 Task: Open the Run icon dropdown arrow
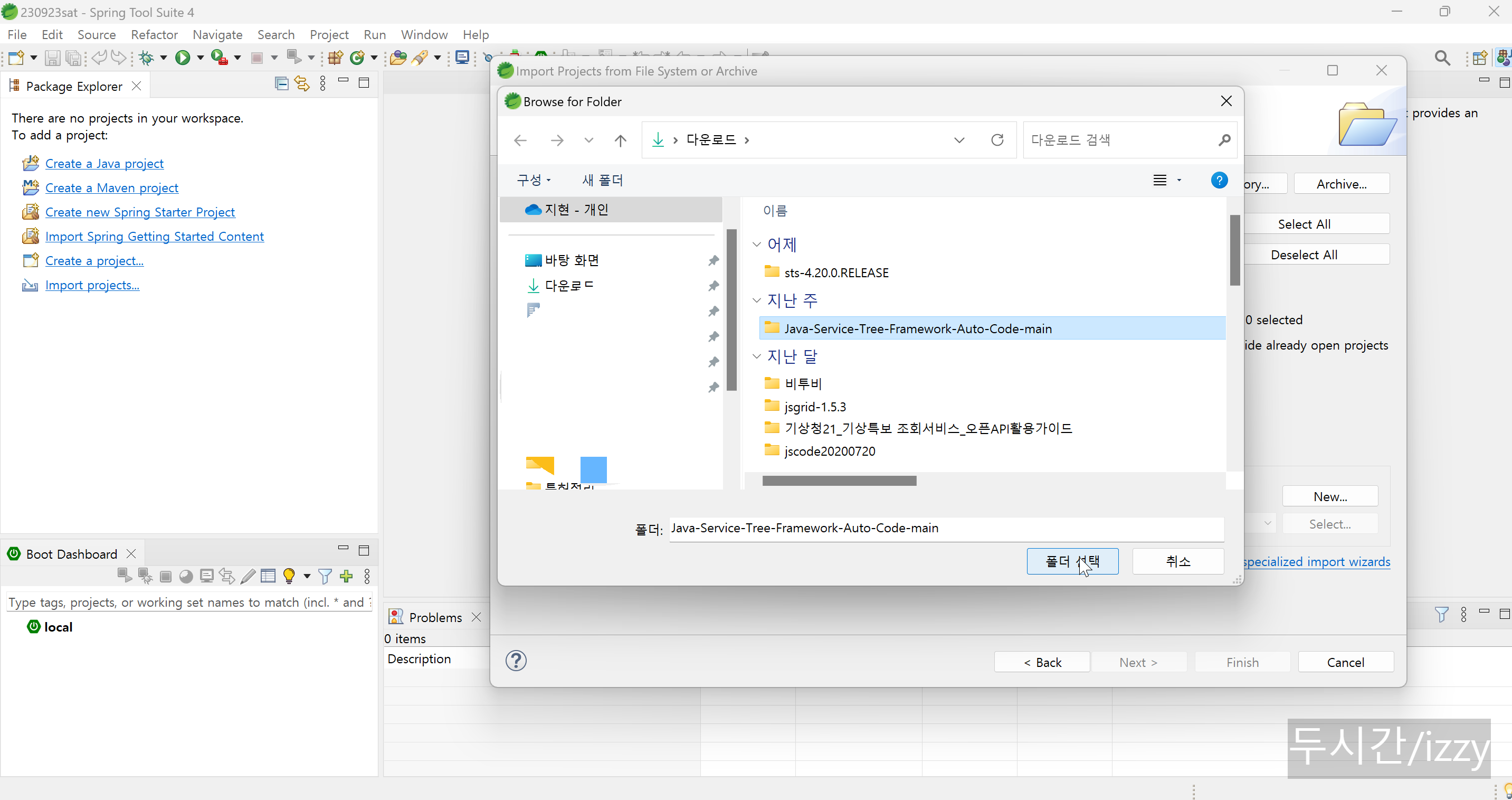pyautogui.click(x=199, y=58)
